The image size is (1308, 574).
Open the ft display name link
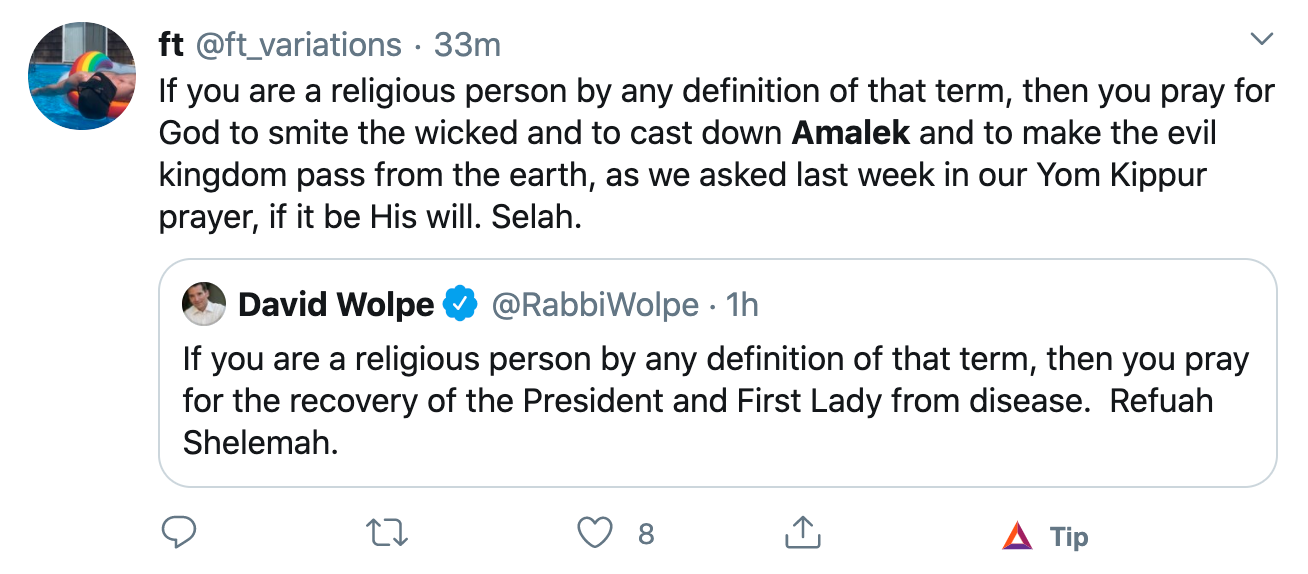(x=171, y=45)
